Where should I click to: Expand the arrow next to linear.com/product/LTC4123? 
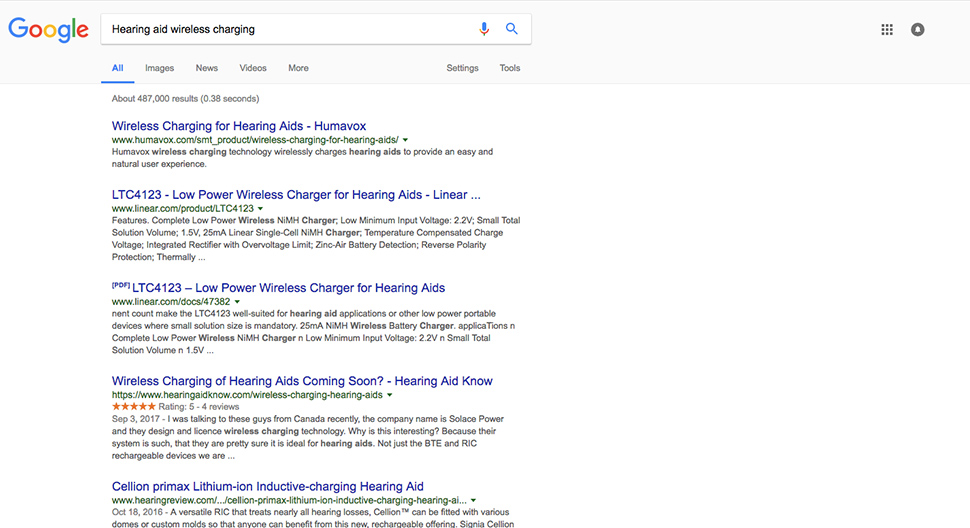pos(260,209)
